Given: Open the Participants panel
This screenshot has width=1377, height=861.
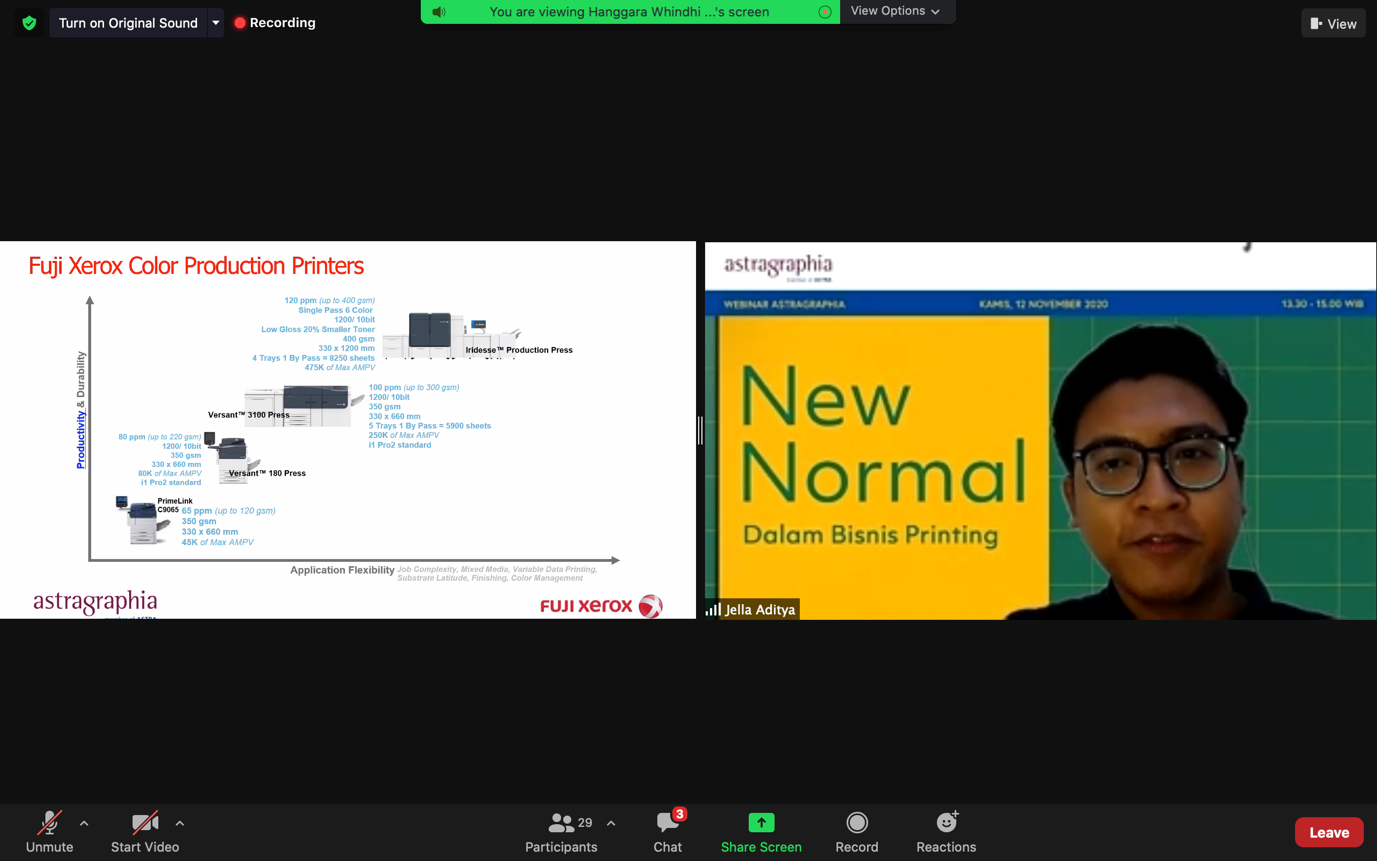Looking at the screenshot, I should click(x=561, y=832).
